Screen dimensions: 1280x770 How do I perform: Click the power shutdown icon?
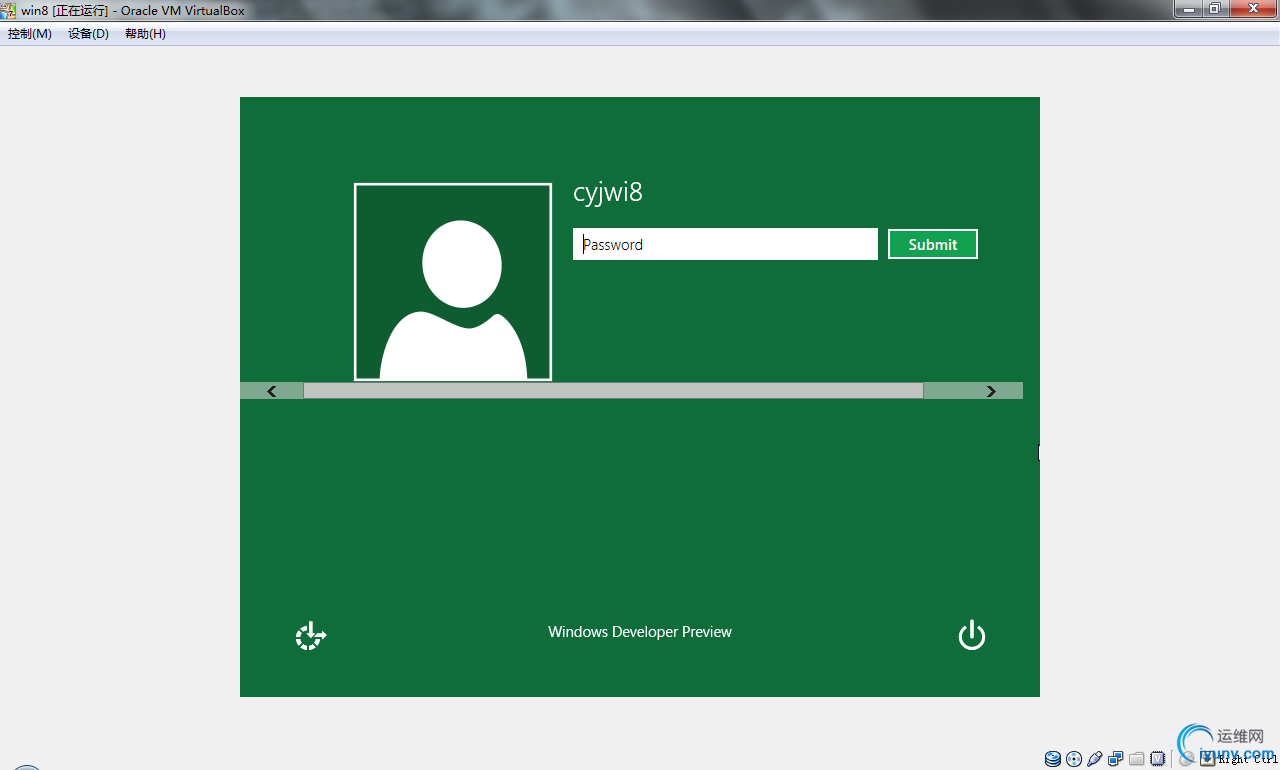click(x=972, y=635)
